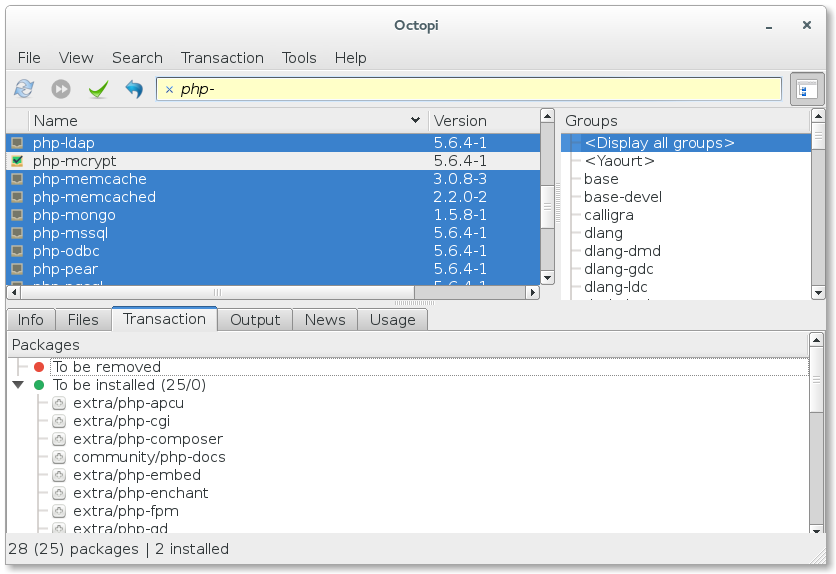Click the red To be removed dot
The height and width of the screenshot is (574, 836).
coord(39,367)
